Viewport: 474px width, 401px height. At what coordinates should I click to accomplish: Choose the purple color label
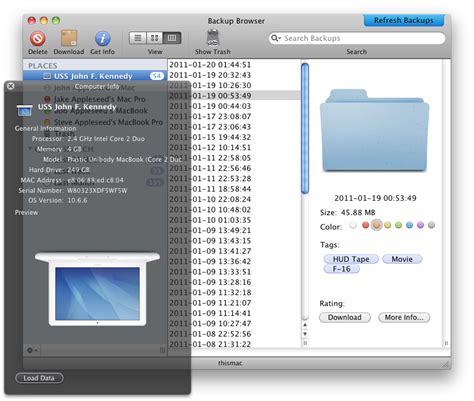tap(420, 225)
